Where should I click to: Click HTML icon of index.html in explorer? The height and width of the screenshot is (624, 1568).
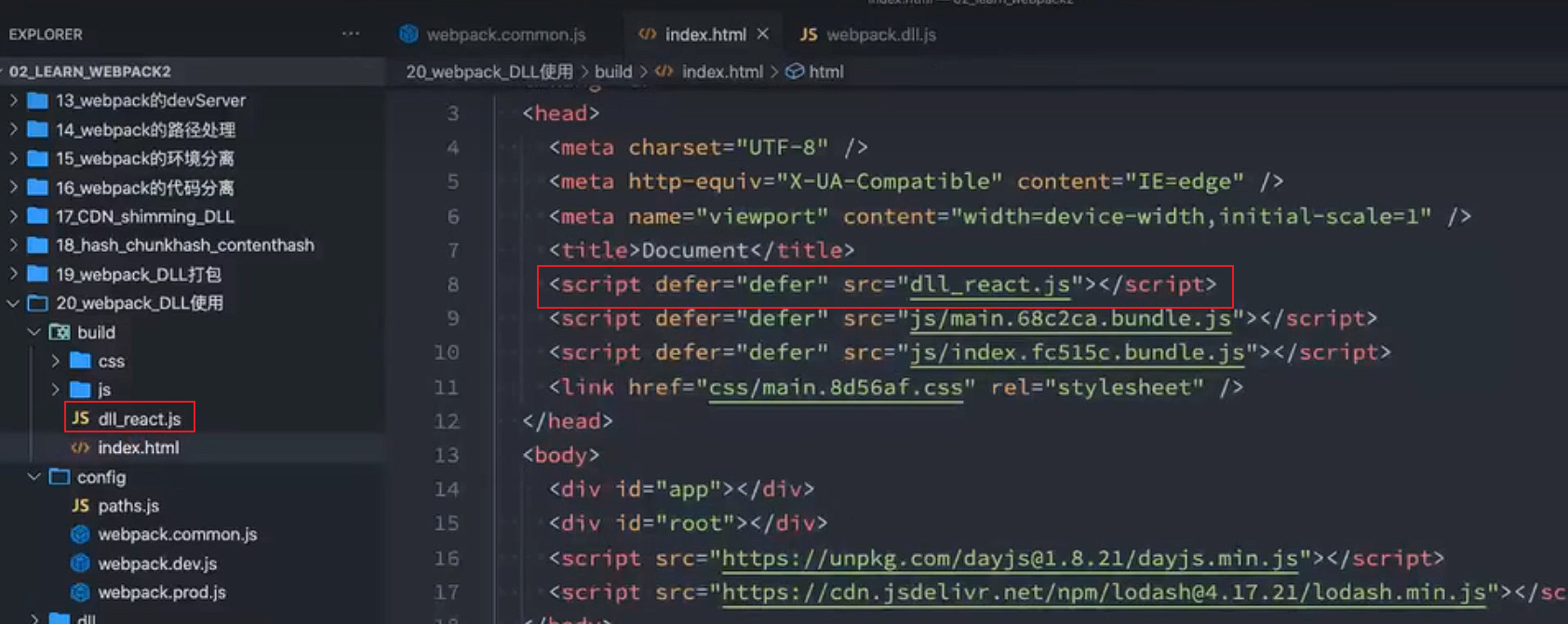coord(81,447)
